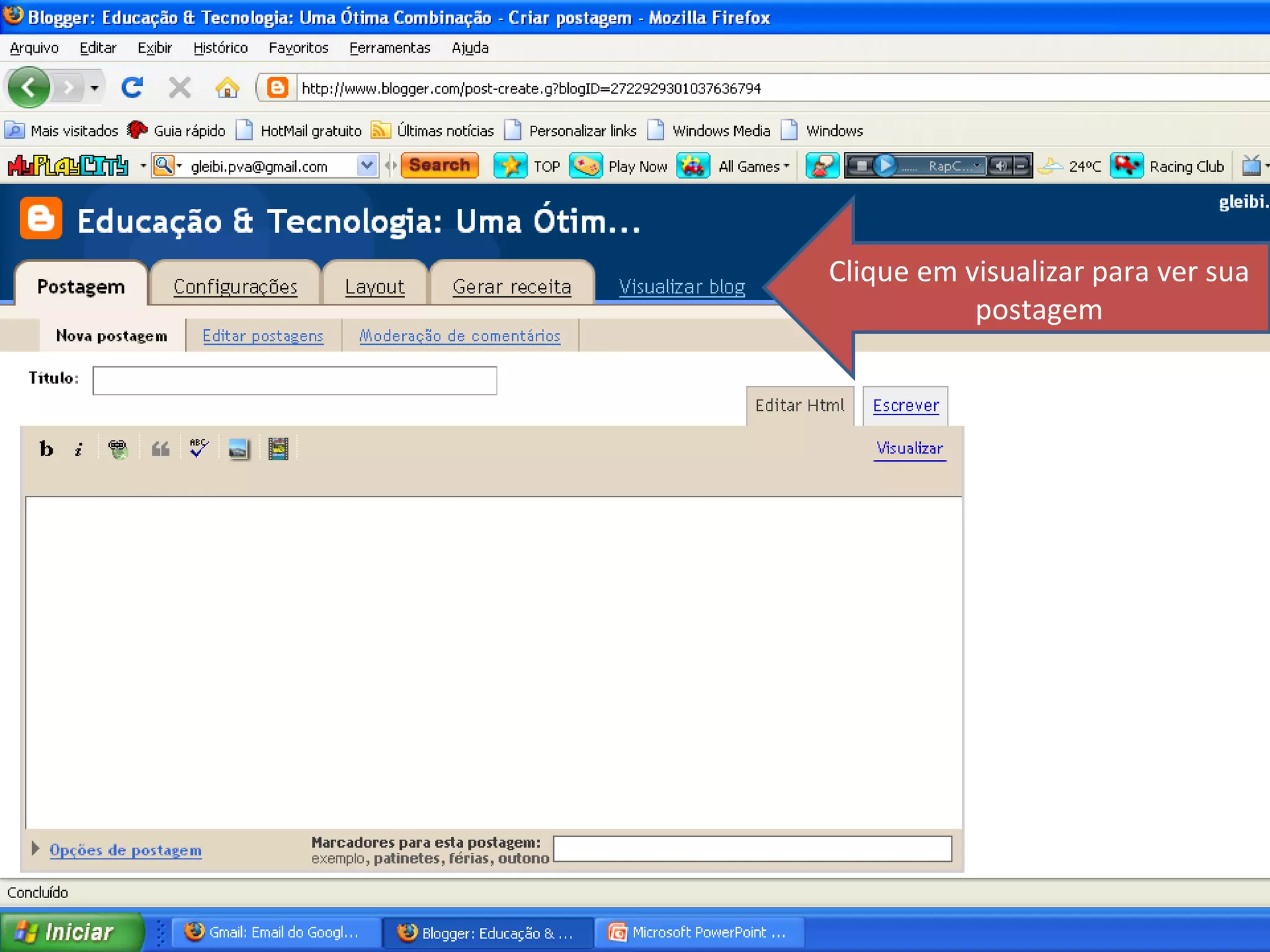Click the italic formatting icon

[x=79, y=449]
